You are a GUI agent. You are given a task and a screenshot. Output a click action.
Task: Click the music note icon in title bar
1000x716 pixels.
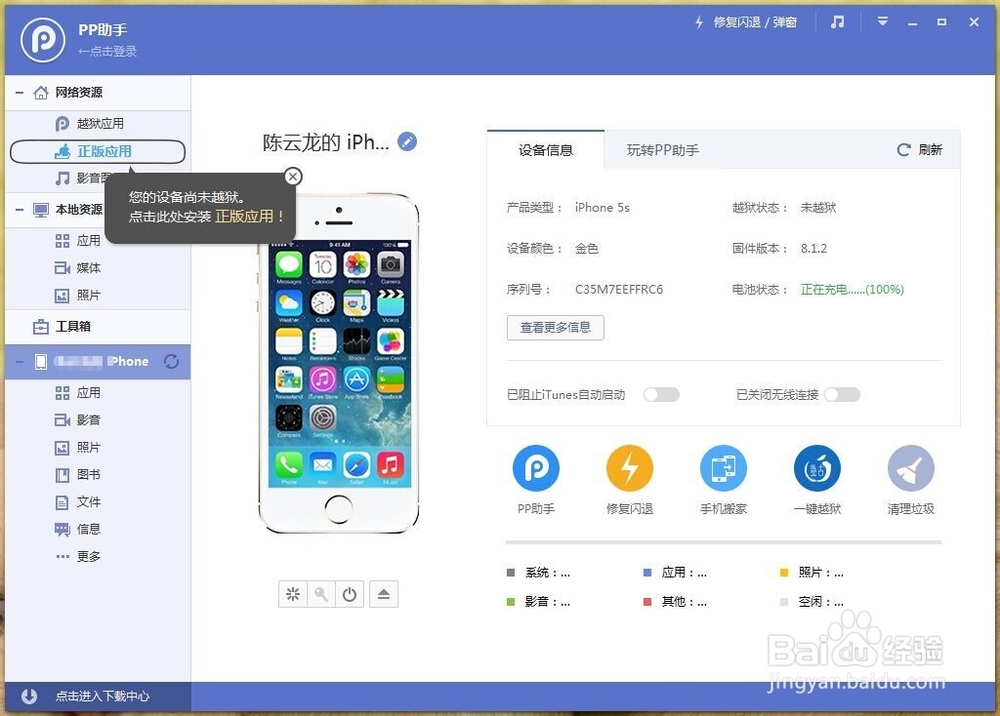click(837, 22)
